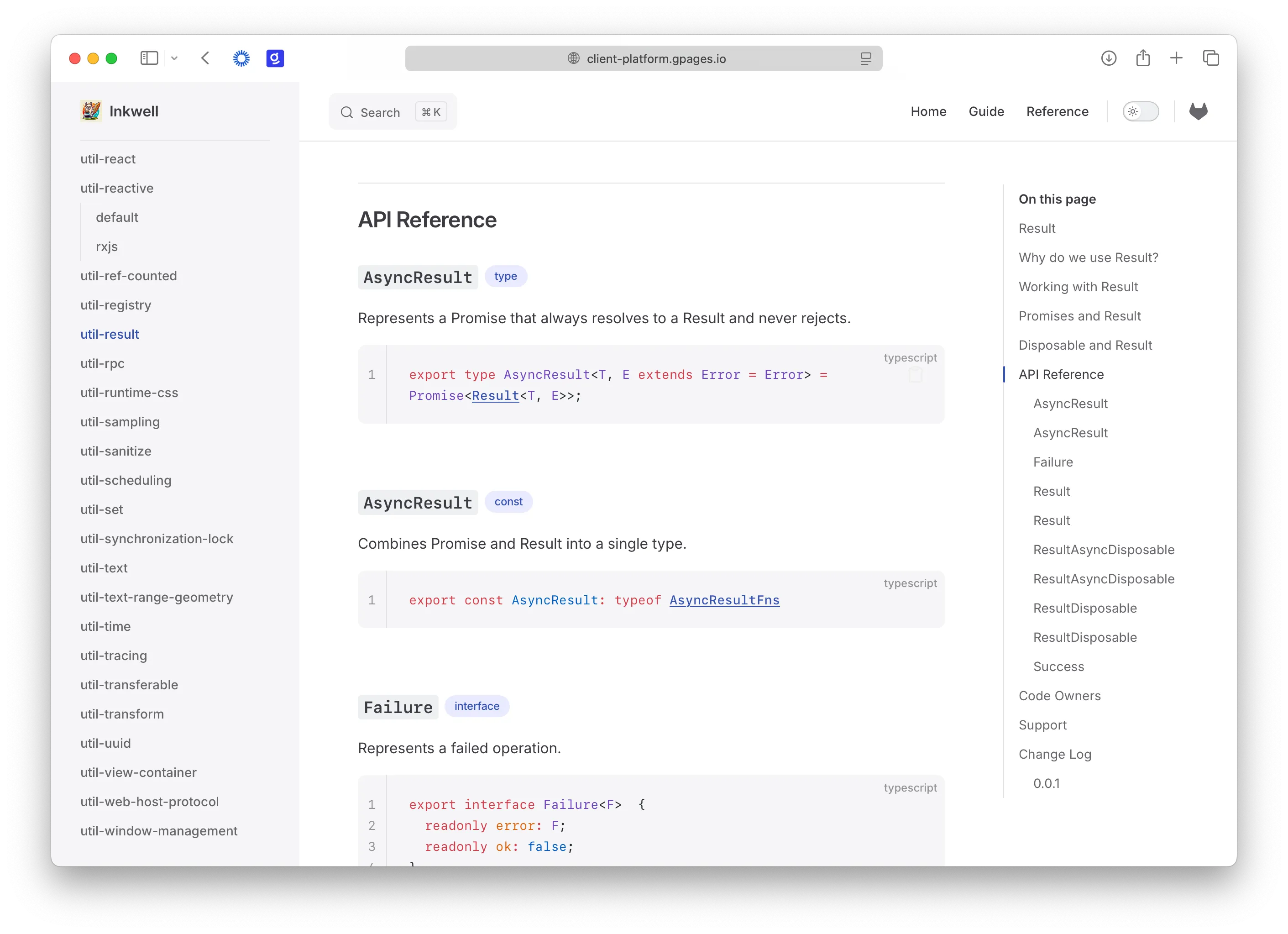This screenshot has width=1288, height=934.
Task: Click the blue 'g' extension icon
Action: pos(275,58)
